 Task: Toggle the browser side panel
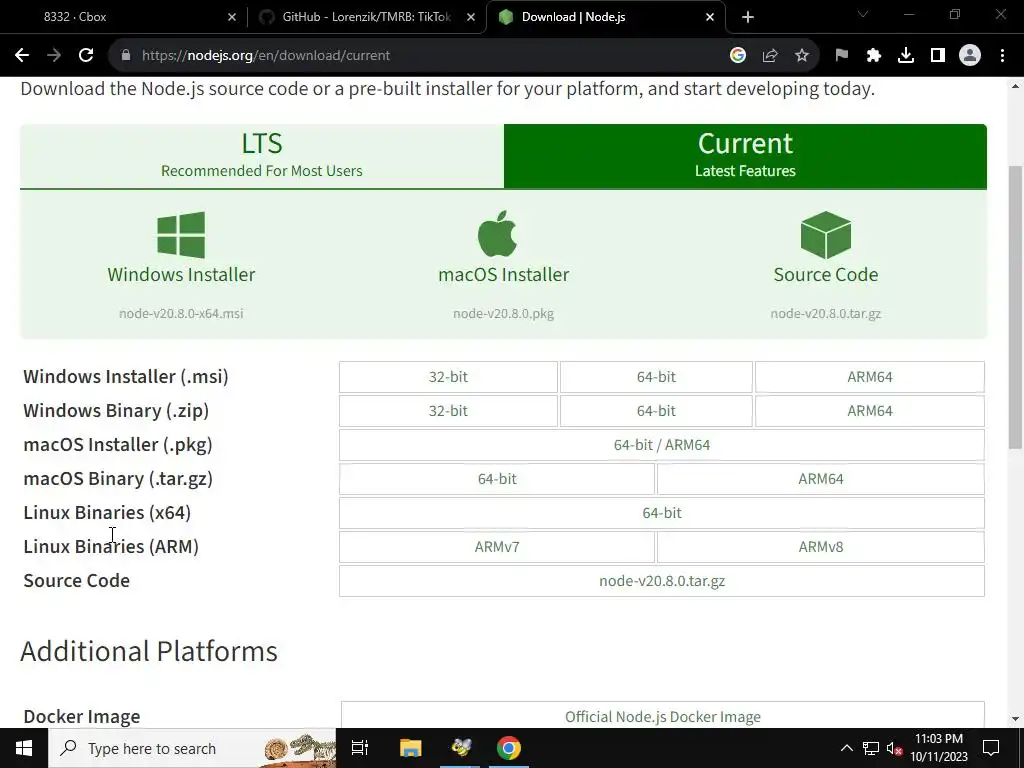click(938, 56)
